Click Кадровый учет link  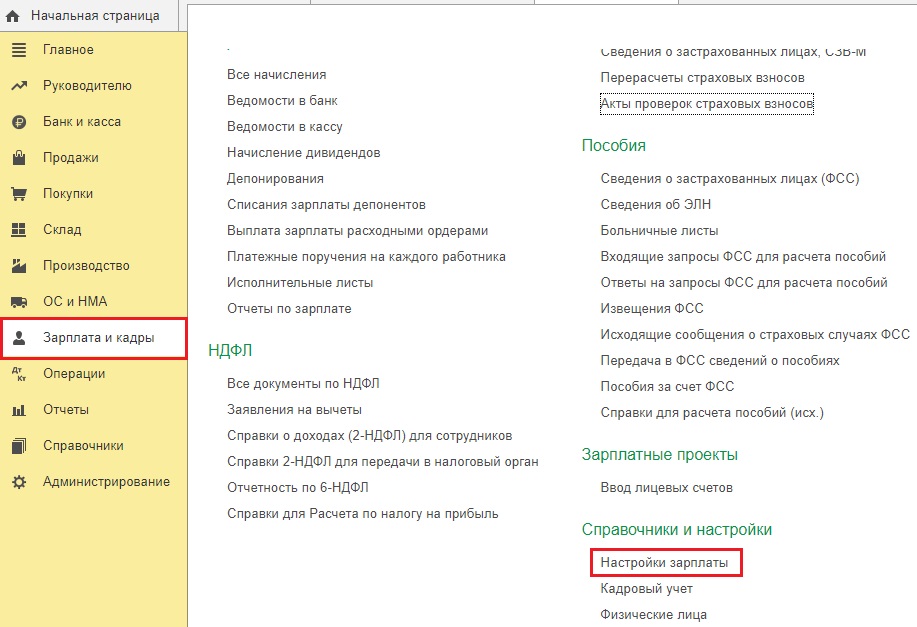[646, 589]
